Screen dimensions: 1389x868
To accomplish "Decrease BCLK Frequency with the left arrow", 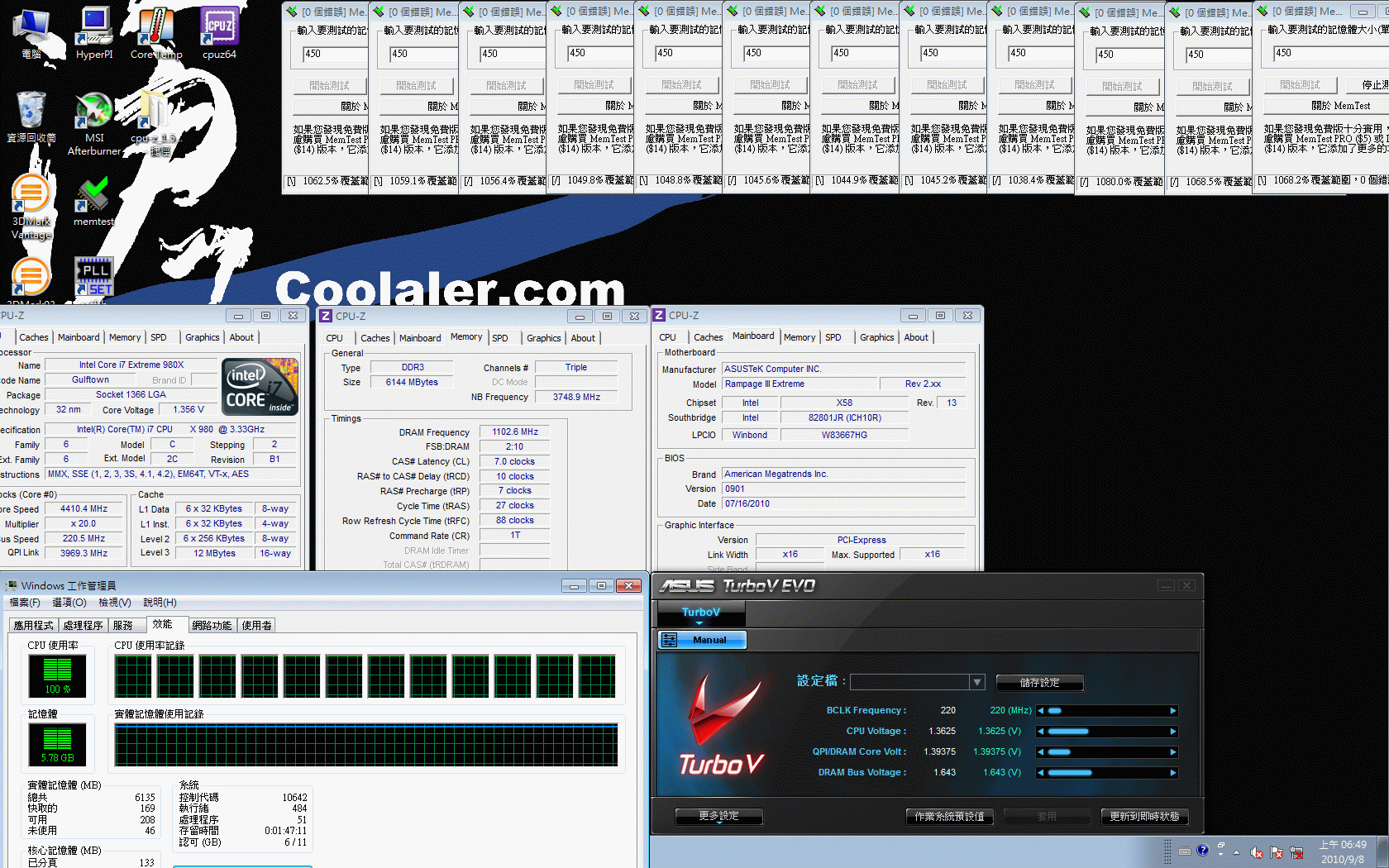I will [x=1041, y=711].
